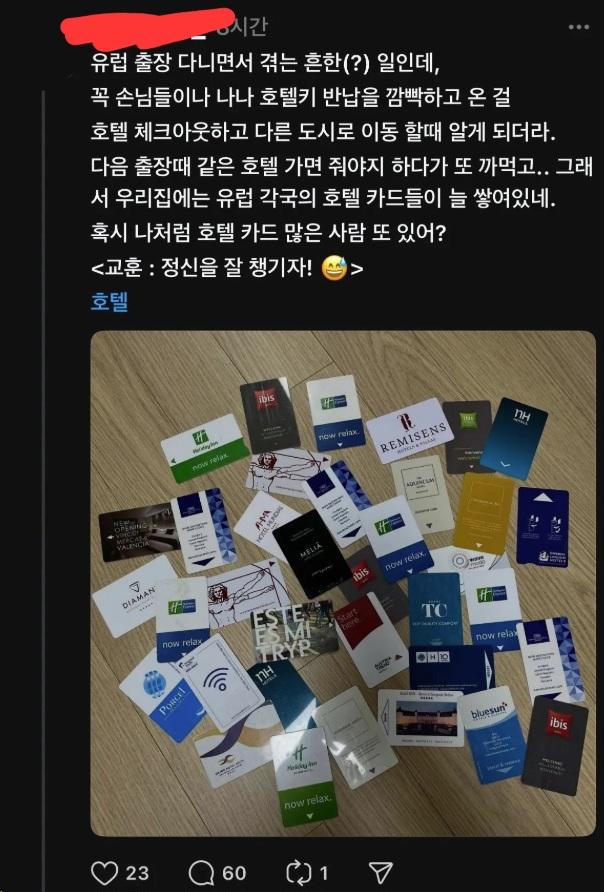View the 60 replies count
Viewport: 604px width, 892px height.
tap(234, 873)
